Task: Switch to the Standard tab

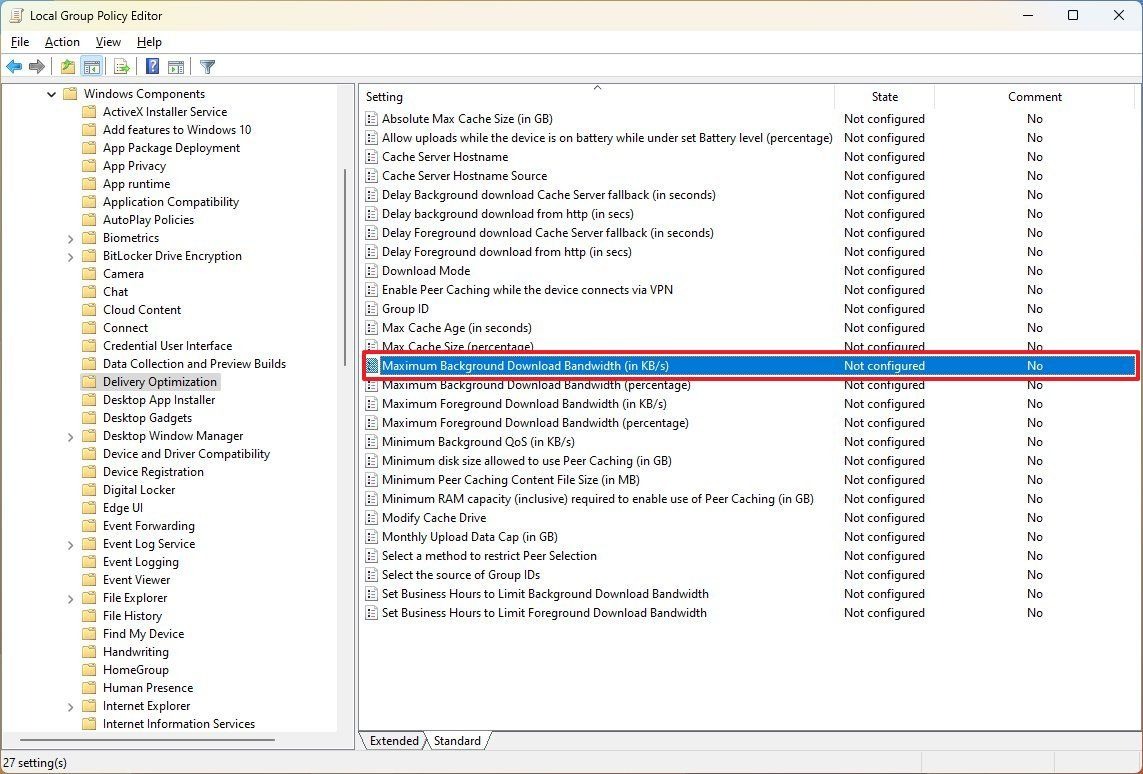Action: [457, 740]
